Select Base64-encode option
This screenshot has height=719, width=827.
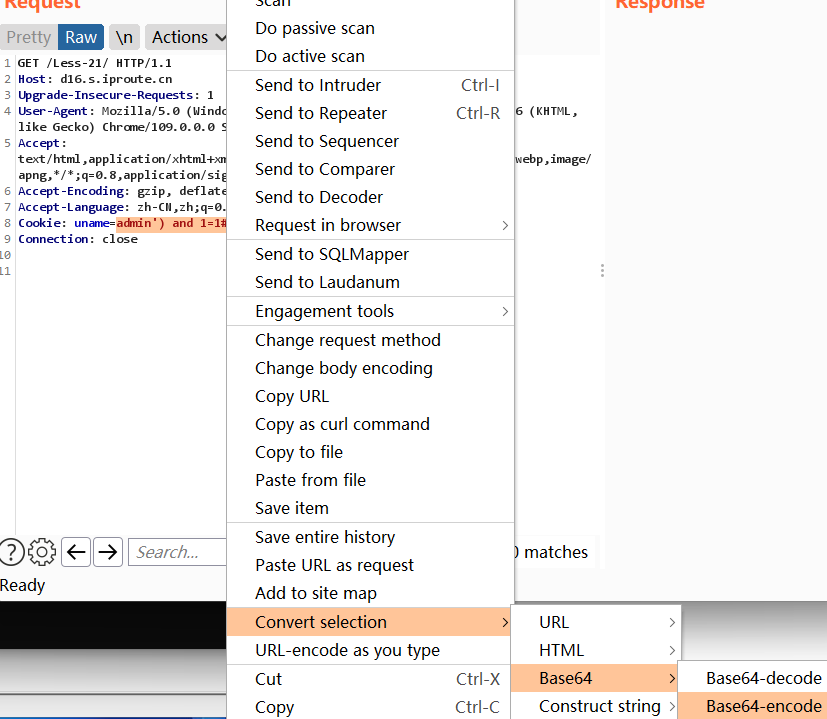coord(763,706)
